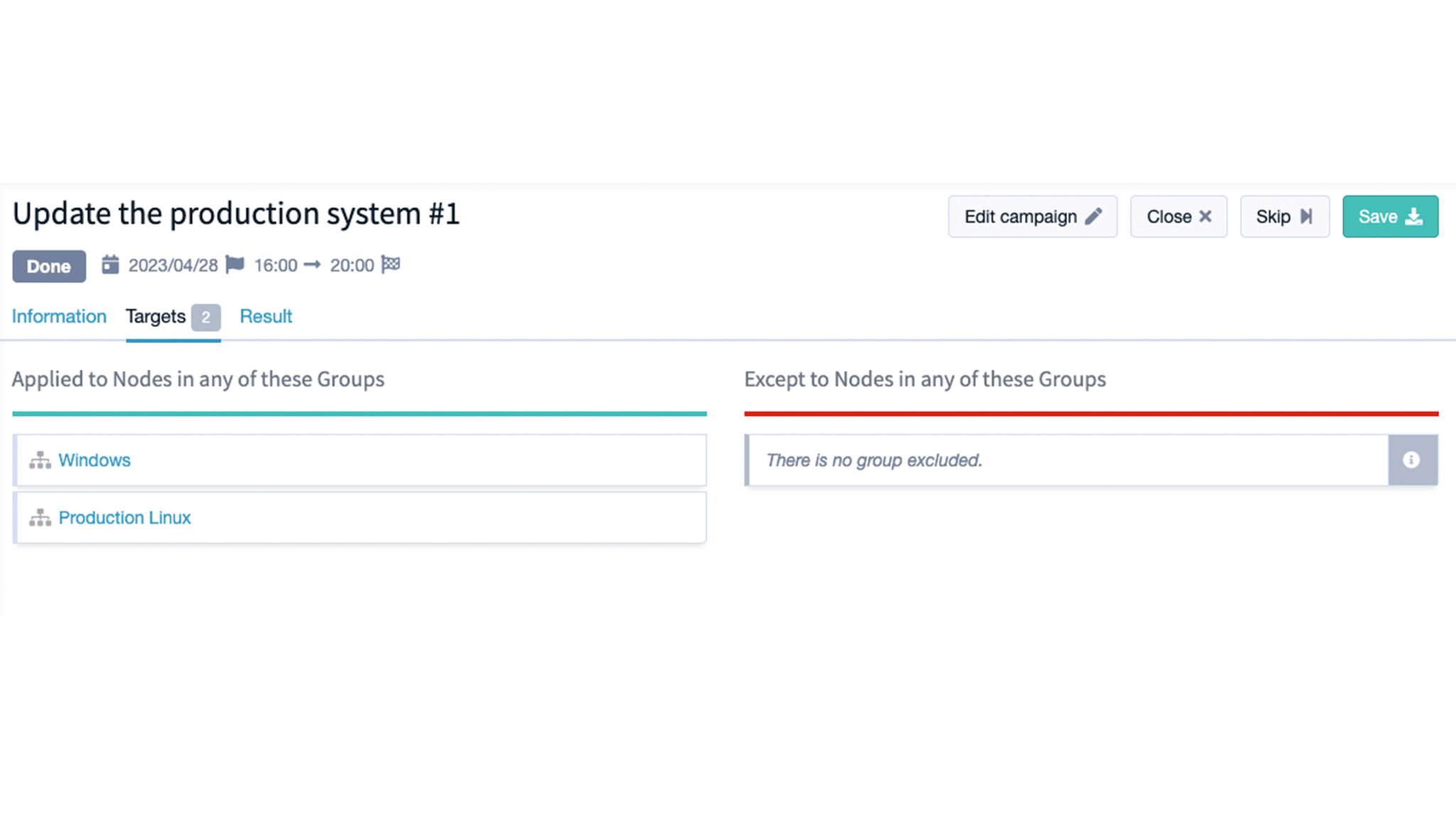Select the Windows group node icon

[x=40, y=459]
